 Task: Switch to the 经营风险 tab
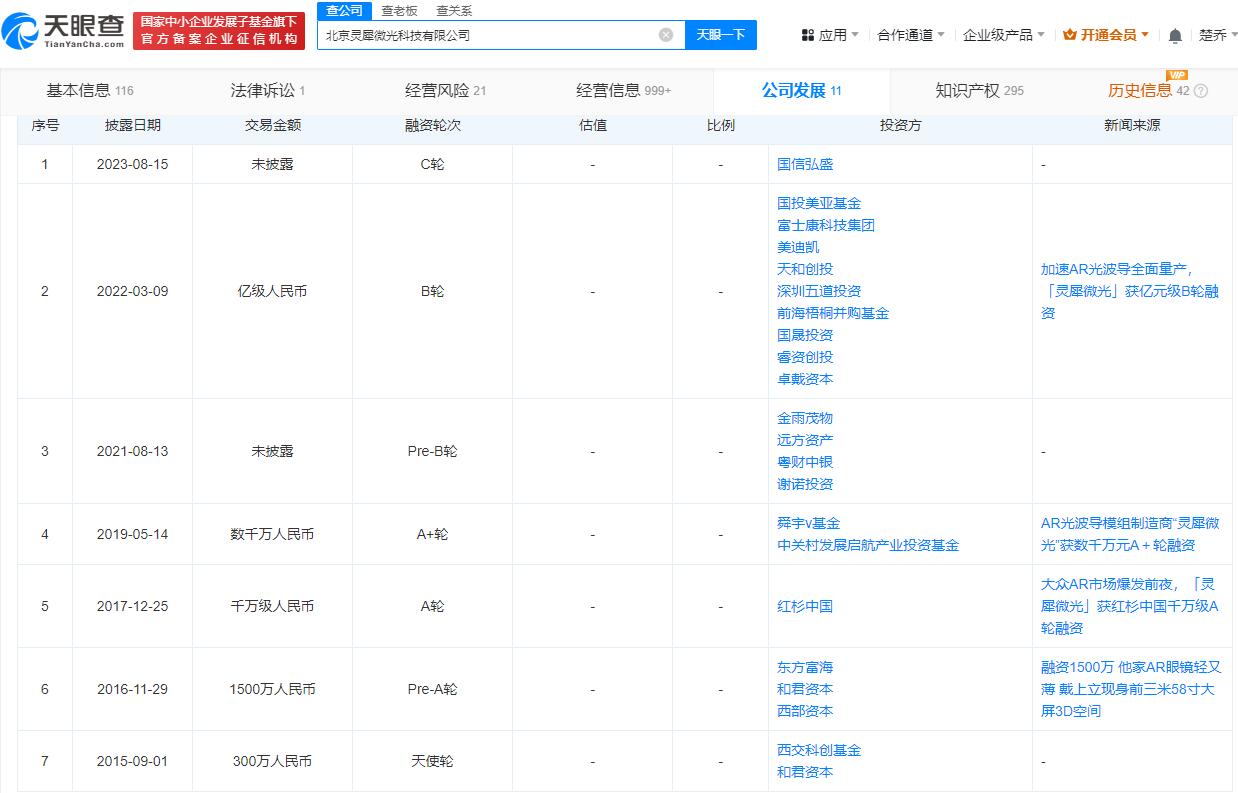(445, 91)
